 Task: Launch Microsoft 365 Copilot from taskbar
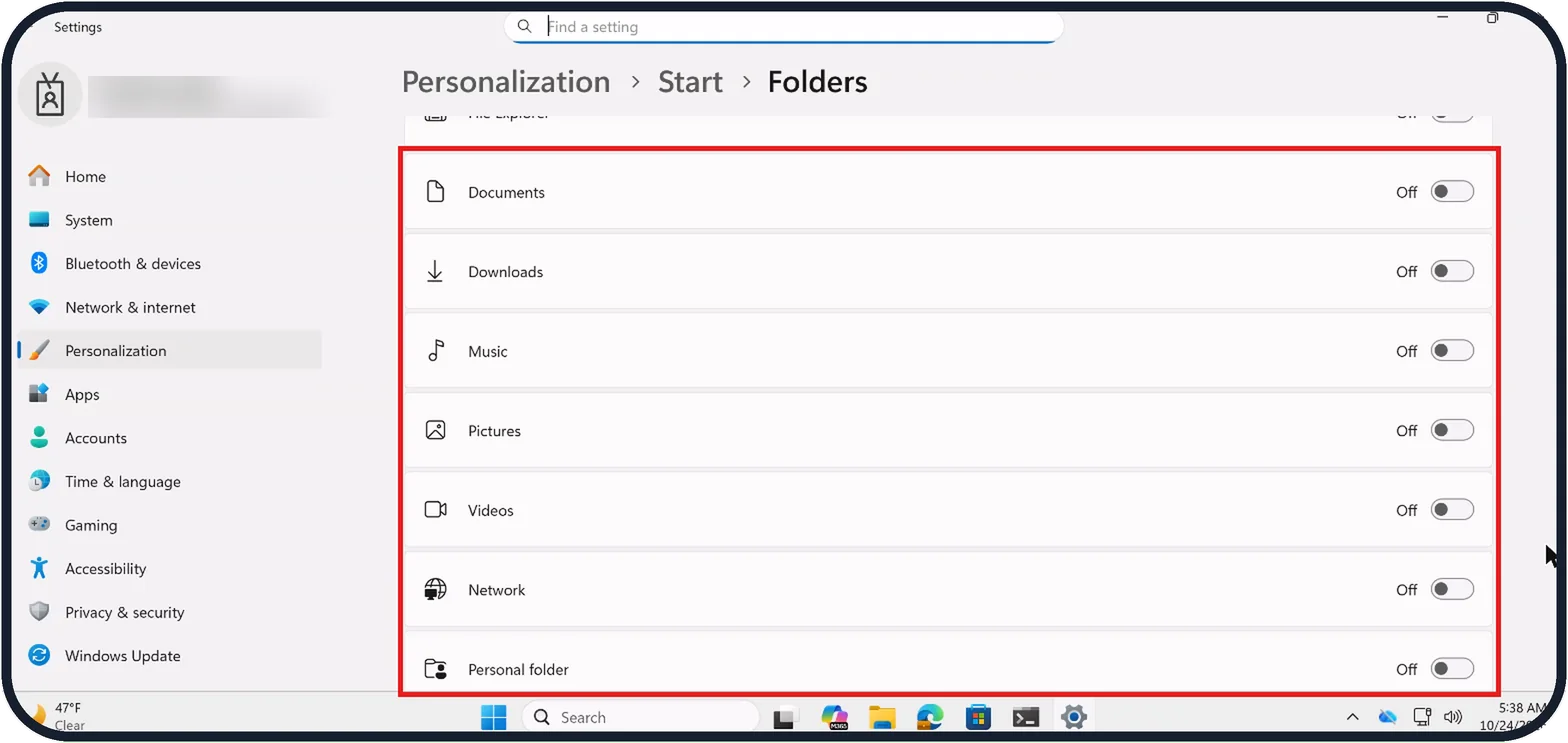coord(834,717)
